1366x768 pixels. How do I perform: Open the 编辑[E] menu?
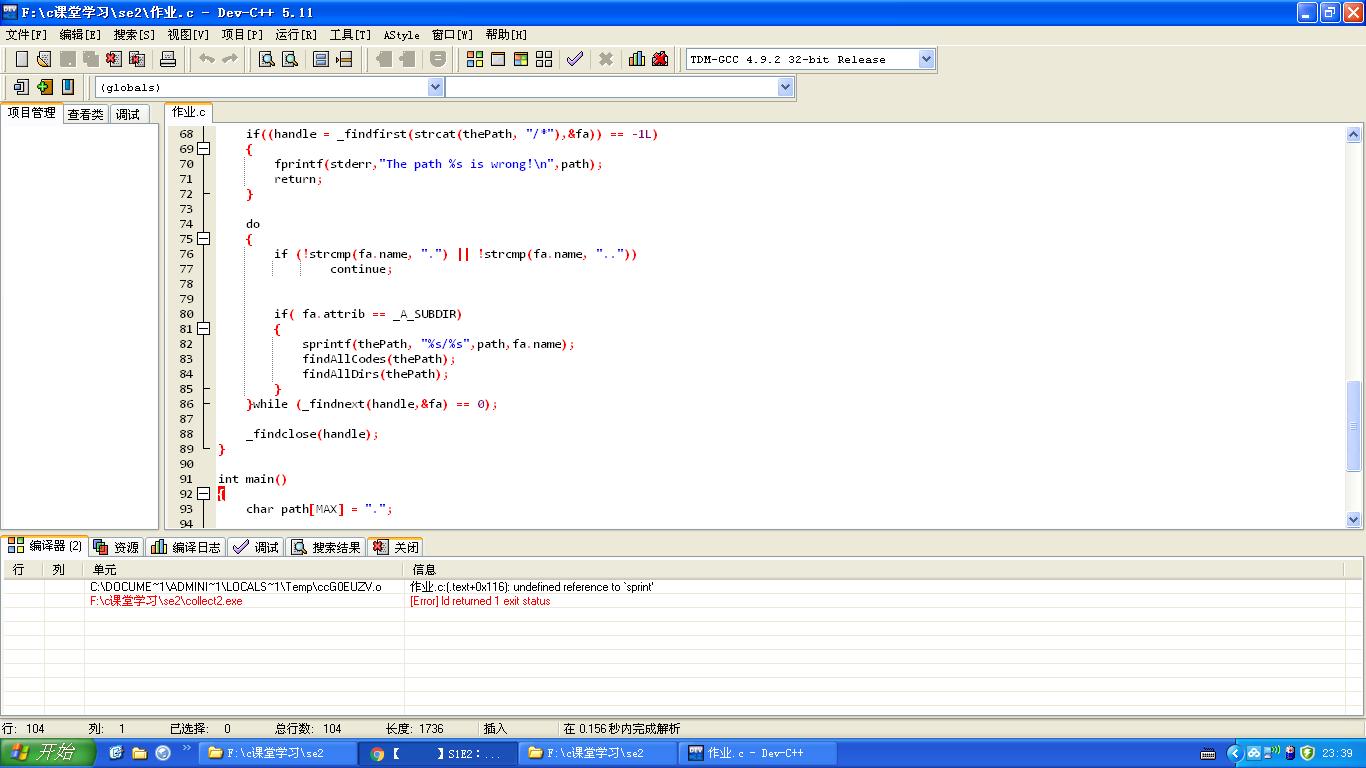[80, 35]
